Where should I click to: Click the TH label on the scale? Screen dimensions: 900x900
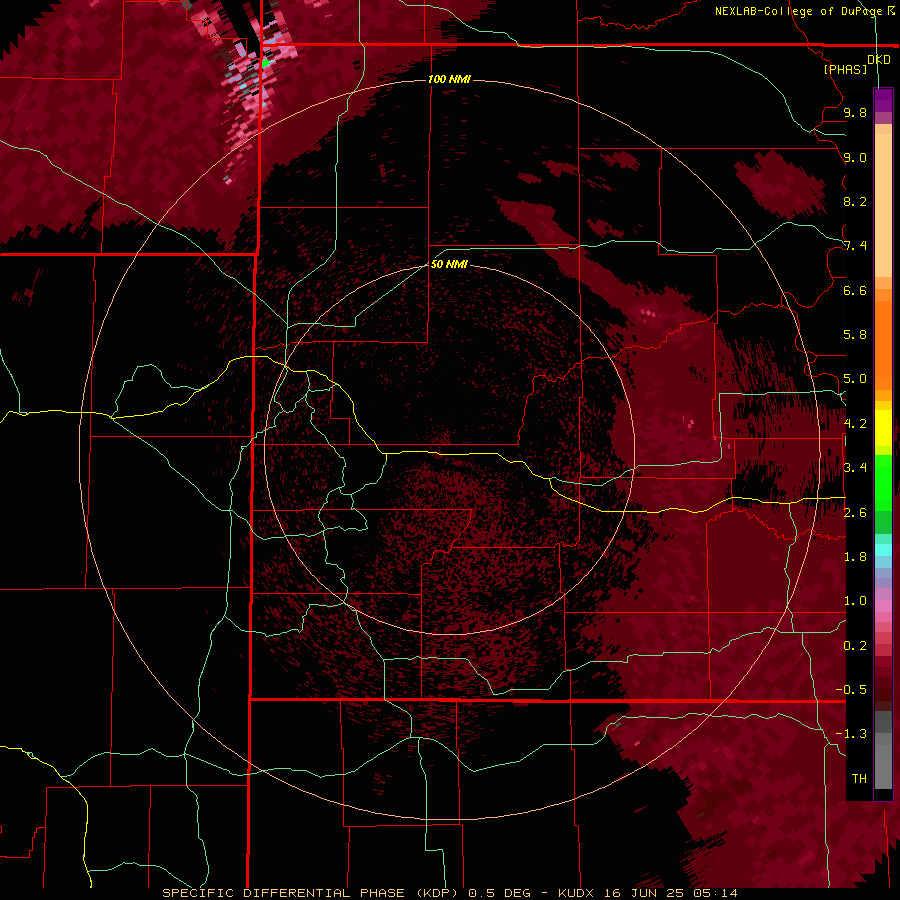tap(859, 779)
